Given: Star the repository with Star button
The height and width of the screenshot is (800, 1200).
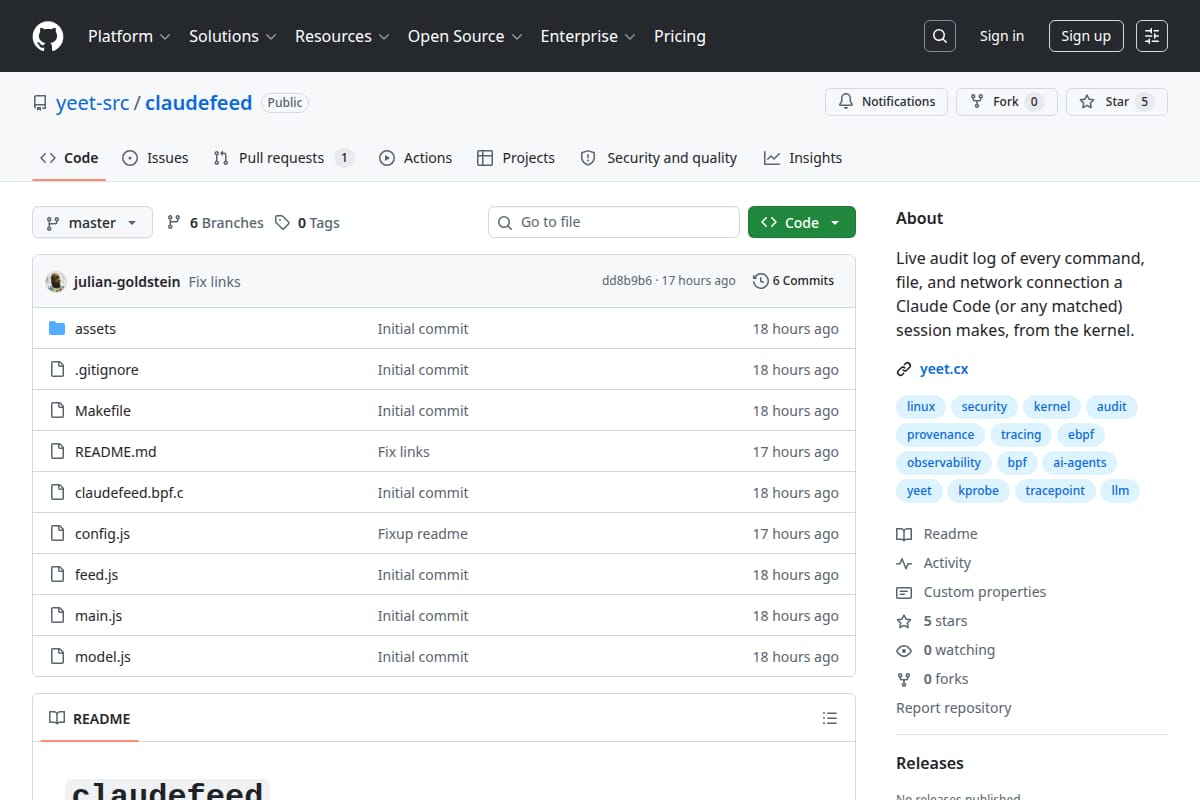Looking at the screenshot, I should (x=1117, y=102).
